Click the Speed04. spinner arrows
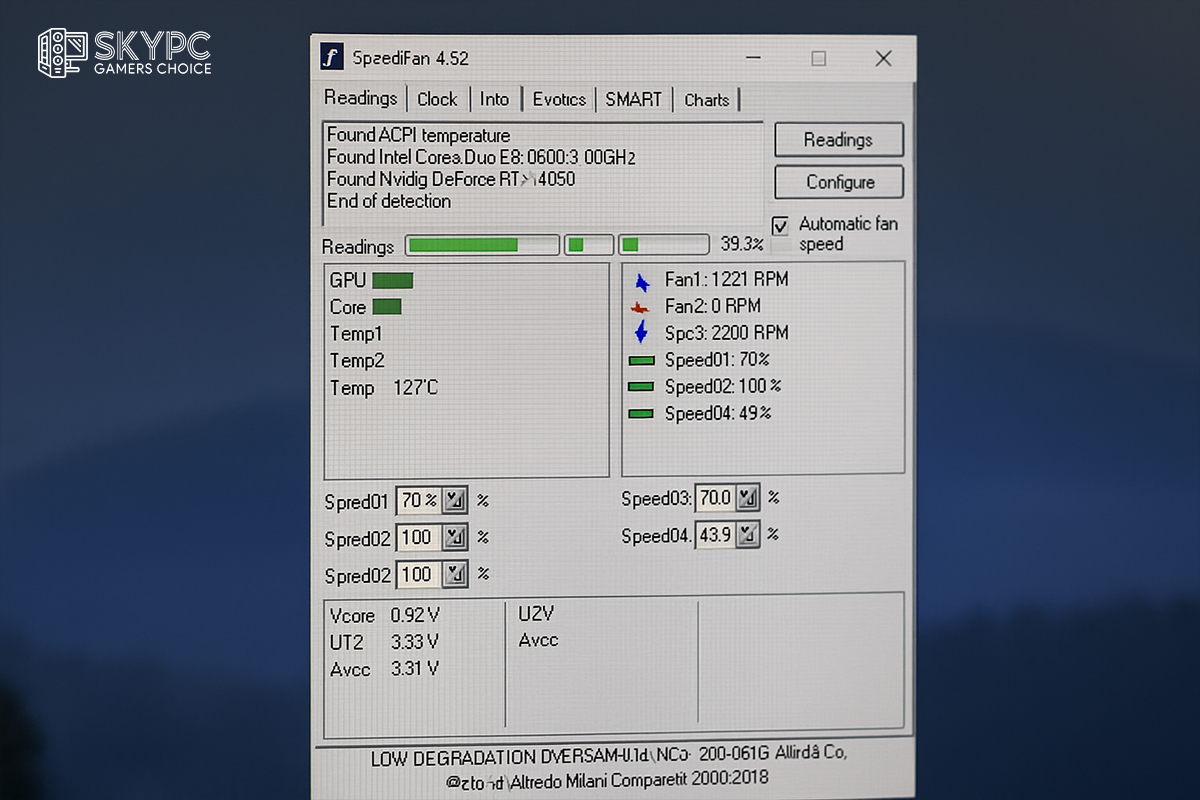 tap(748, 535)
